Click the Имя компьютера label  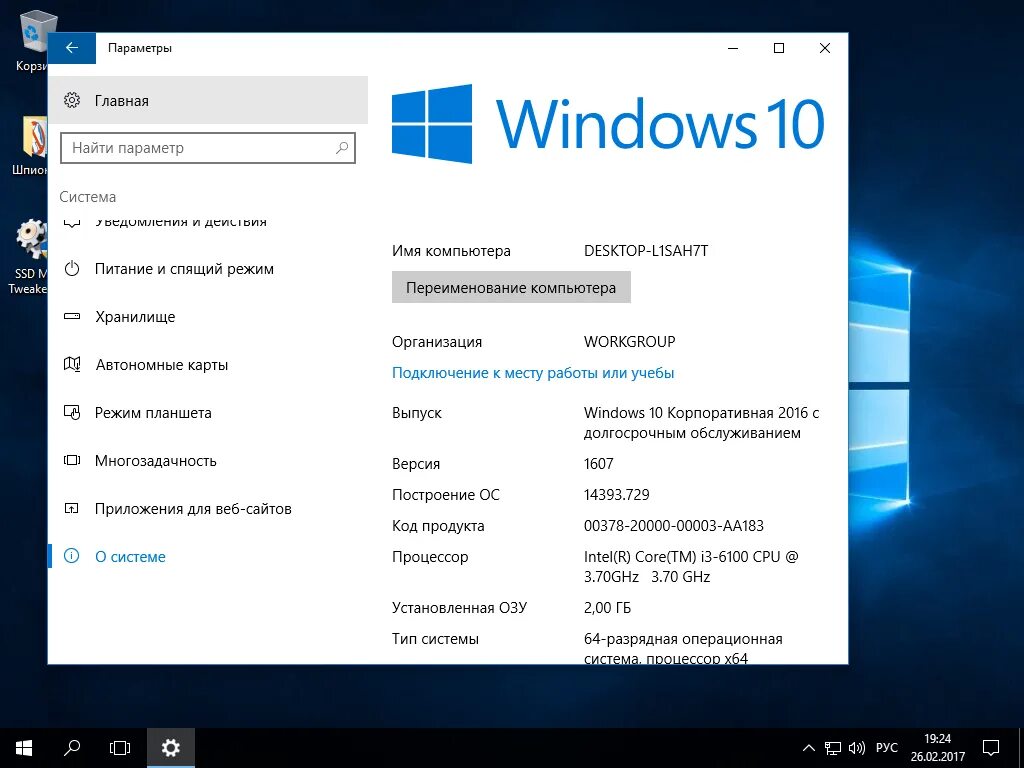[x=451, y=251]
